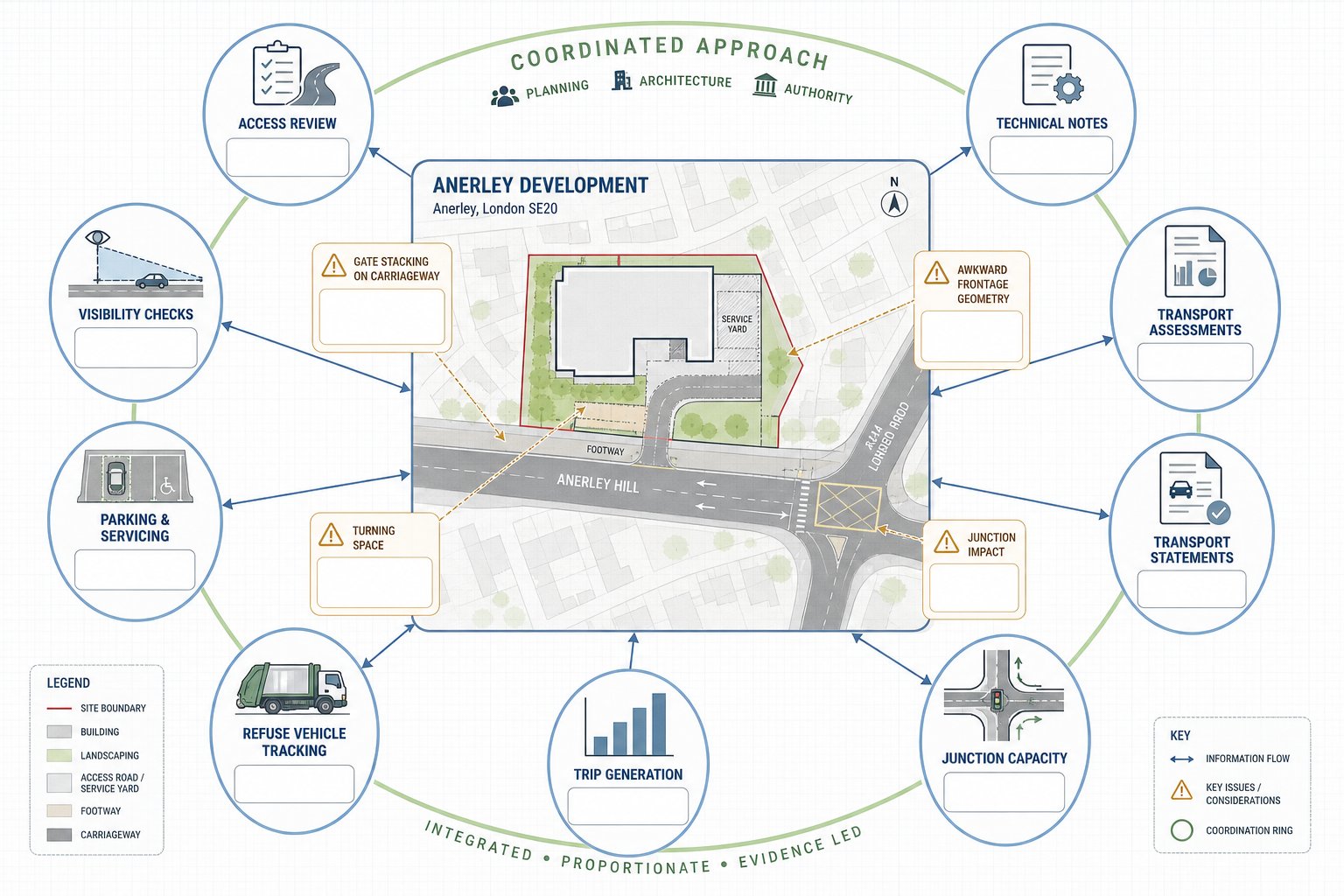Viewport: 1344px width, 896px height.
Task: Click the Footway legend swatch
Action: [59, 811]
